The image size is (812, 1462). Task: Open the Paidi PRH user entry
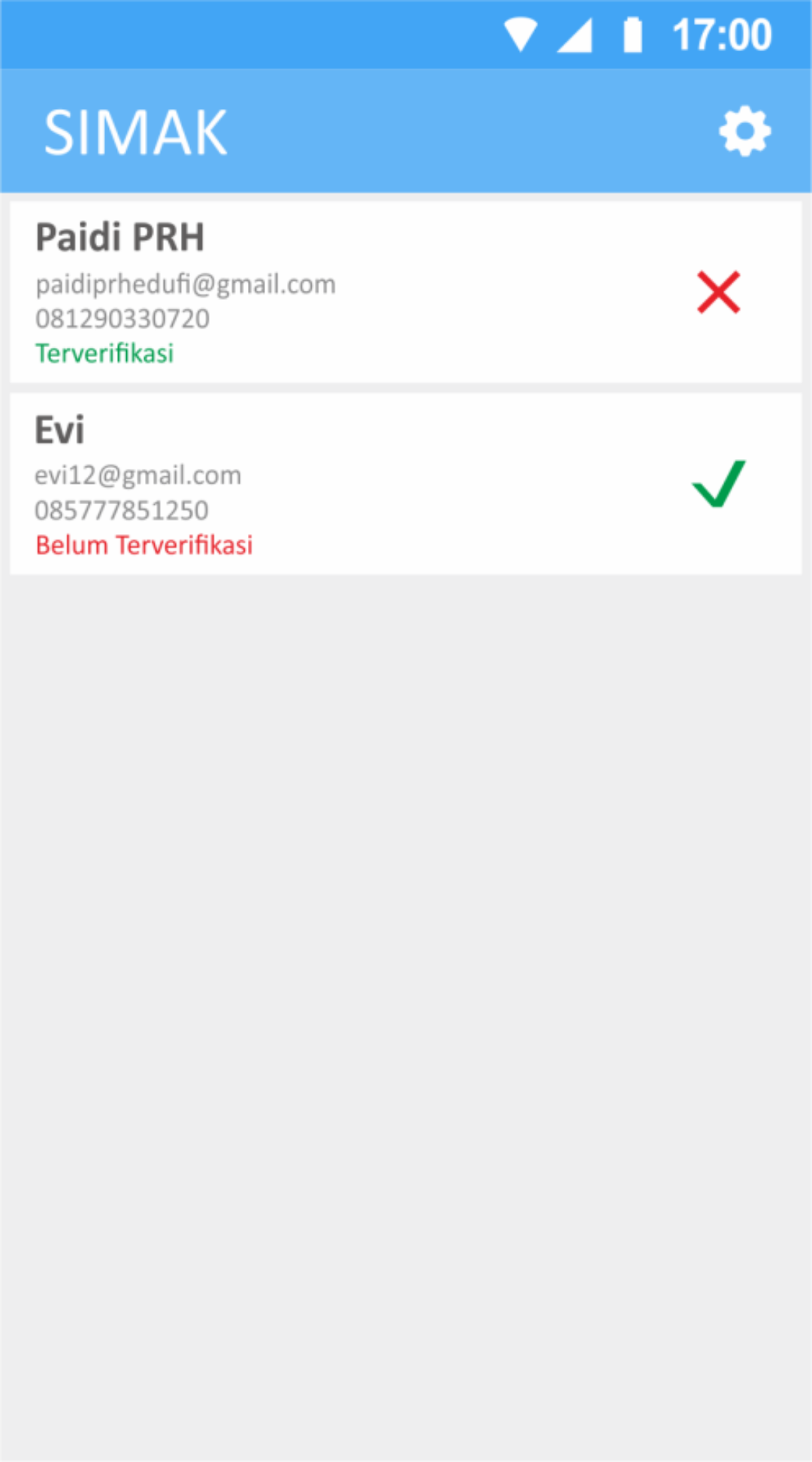pos(406,292)
